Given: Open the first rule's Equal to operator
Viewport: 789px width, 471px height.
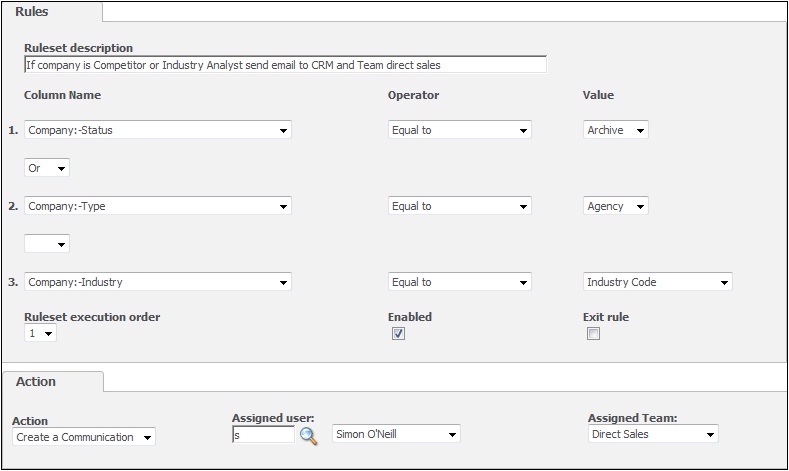Looking at the screenshot, I should [459, 130].
